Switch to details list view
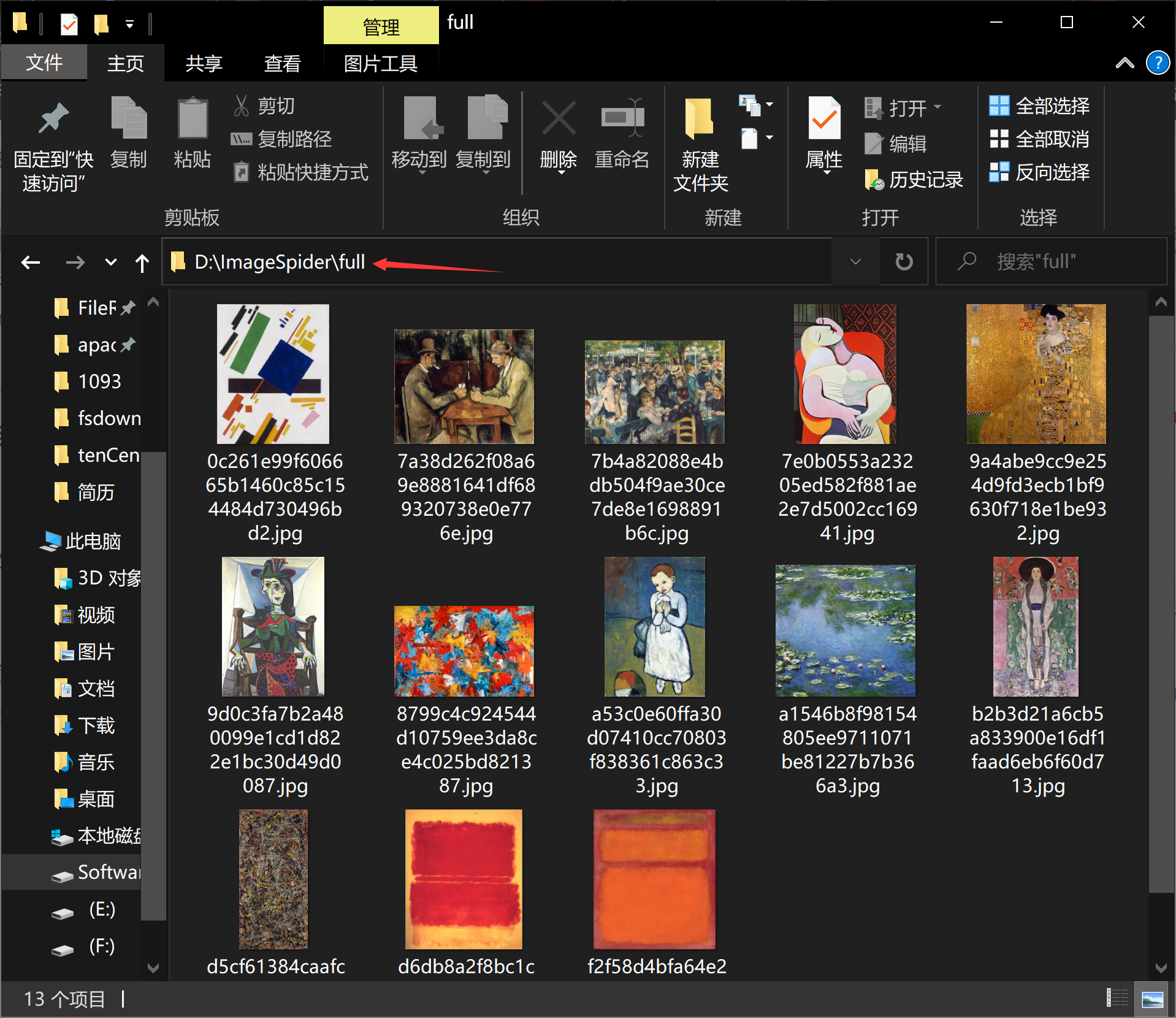The image size is (1176, 1018). pyautogui.click(x=1117, y=999)
